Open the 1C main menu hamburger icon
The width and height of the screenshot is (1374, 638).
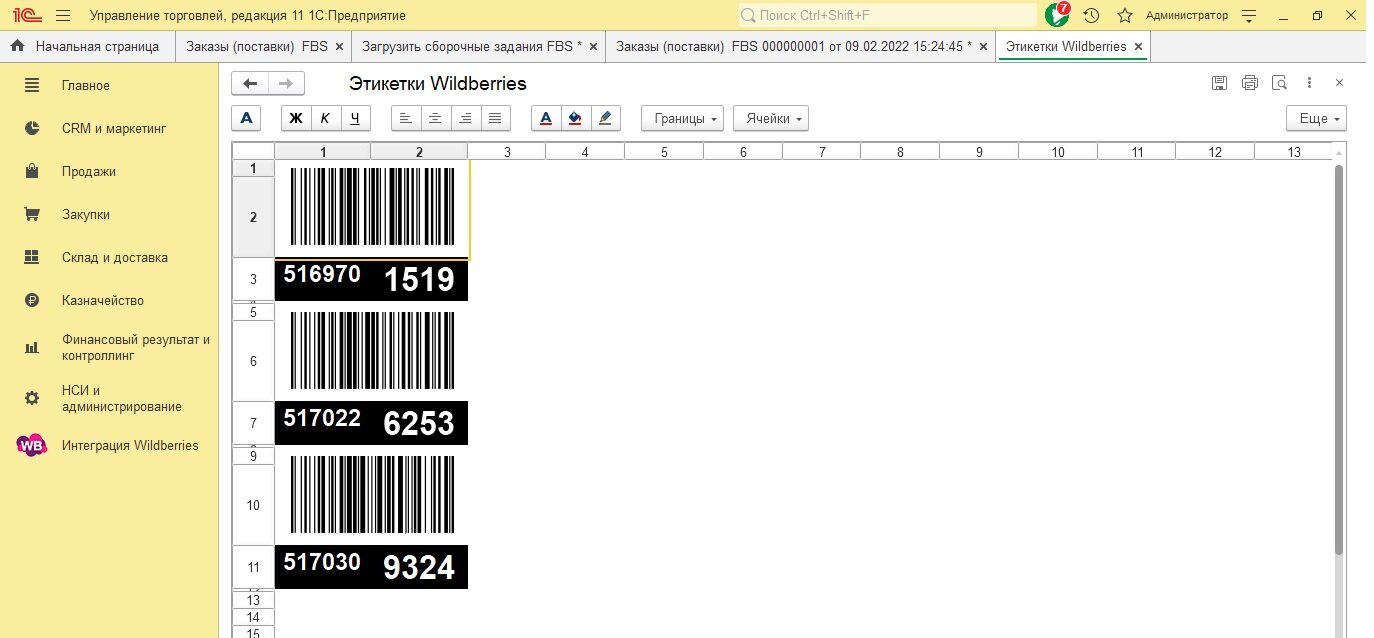tap(63, 15)
